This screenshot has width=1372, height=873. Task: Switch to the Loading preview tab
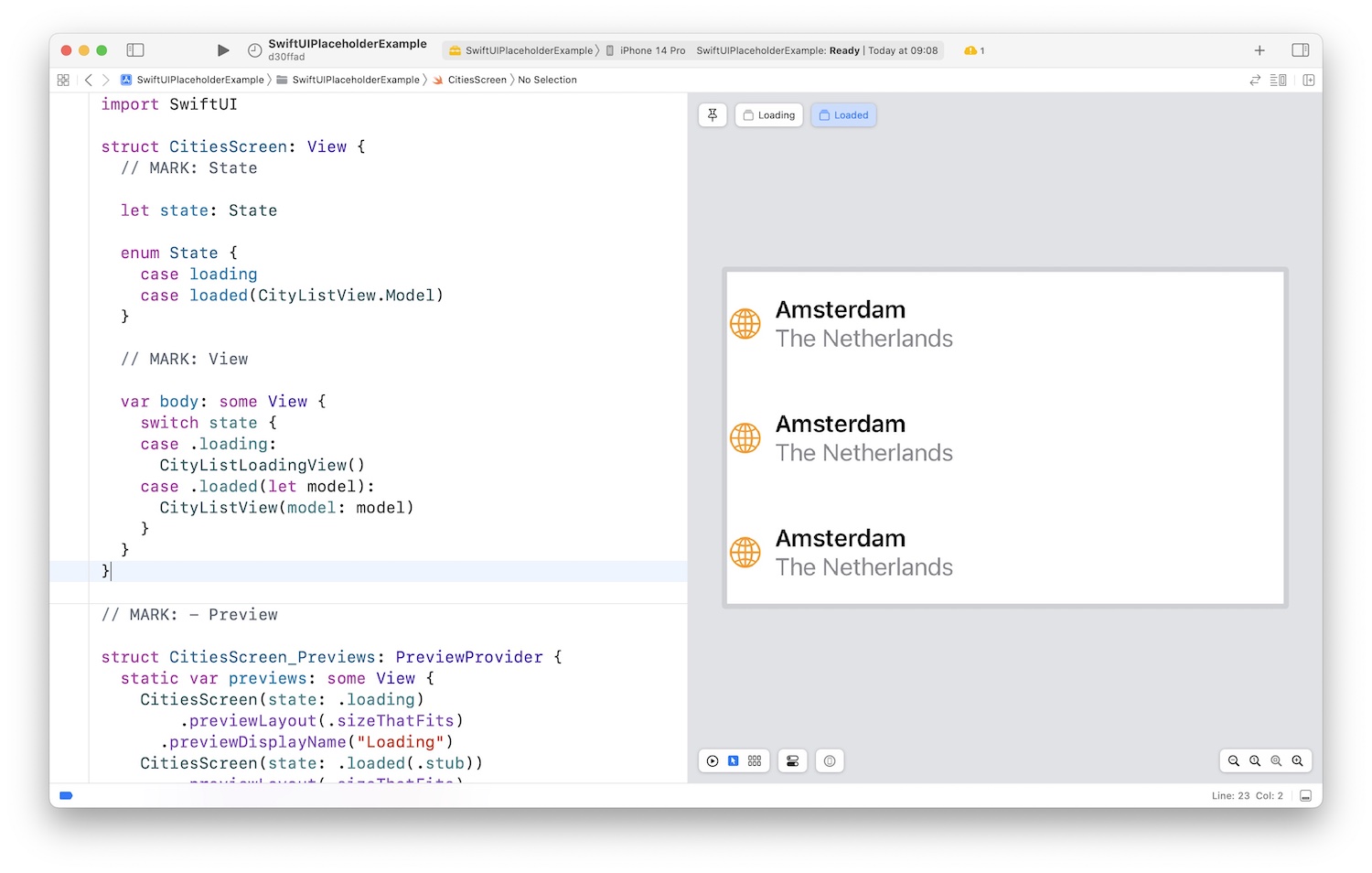(768, 115)
